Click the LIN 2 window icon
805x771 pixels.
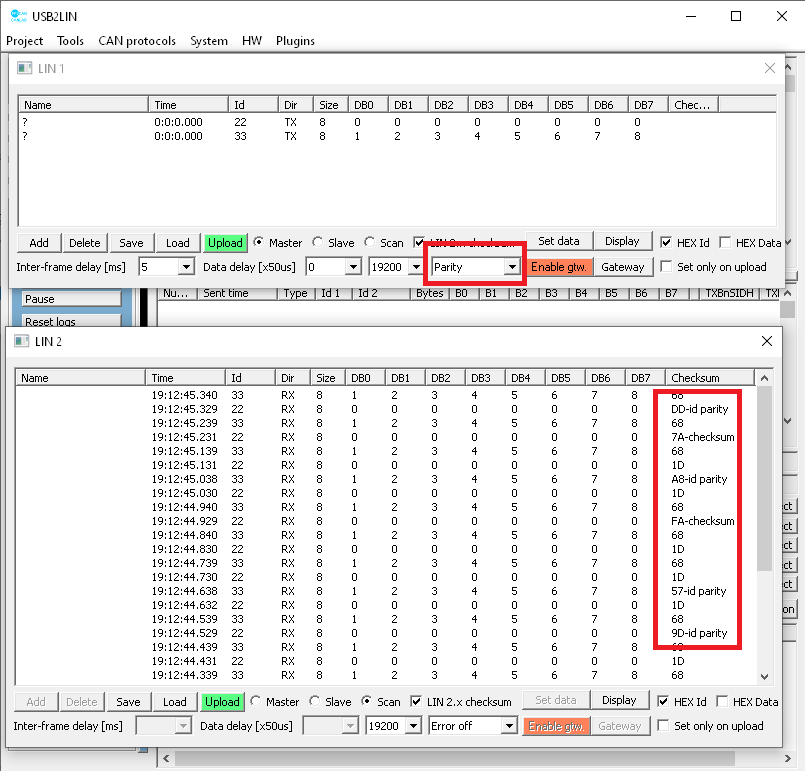22,341
